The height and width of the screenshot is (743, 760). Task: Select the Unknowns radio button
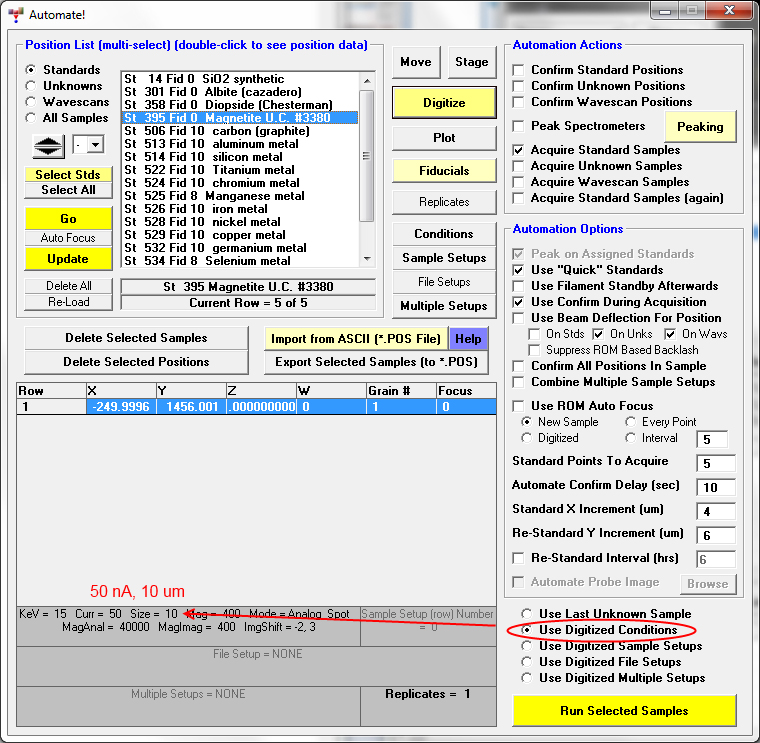pos(32,86)
